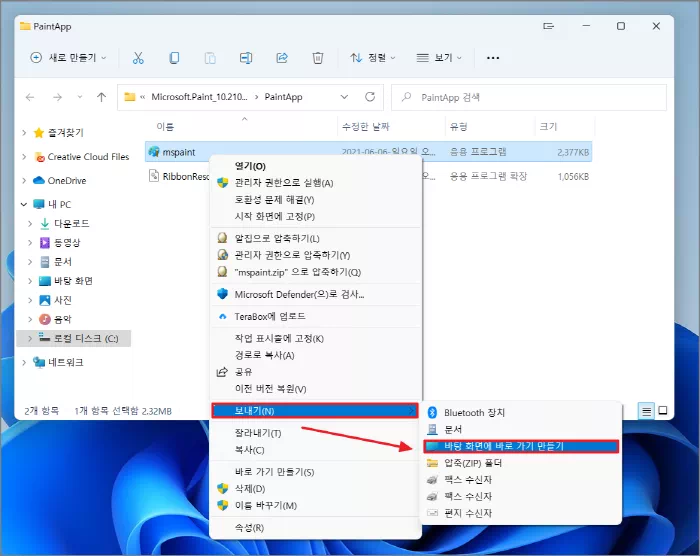The width and height of the screenshot is (700, 556).
Task: Choose 속성(R) in context menu
Action: 316,528
